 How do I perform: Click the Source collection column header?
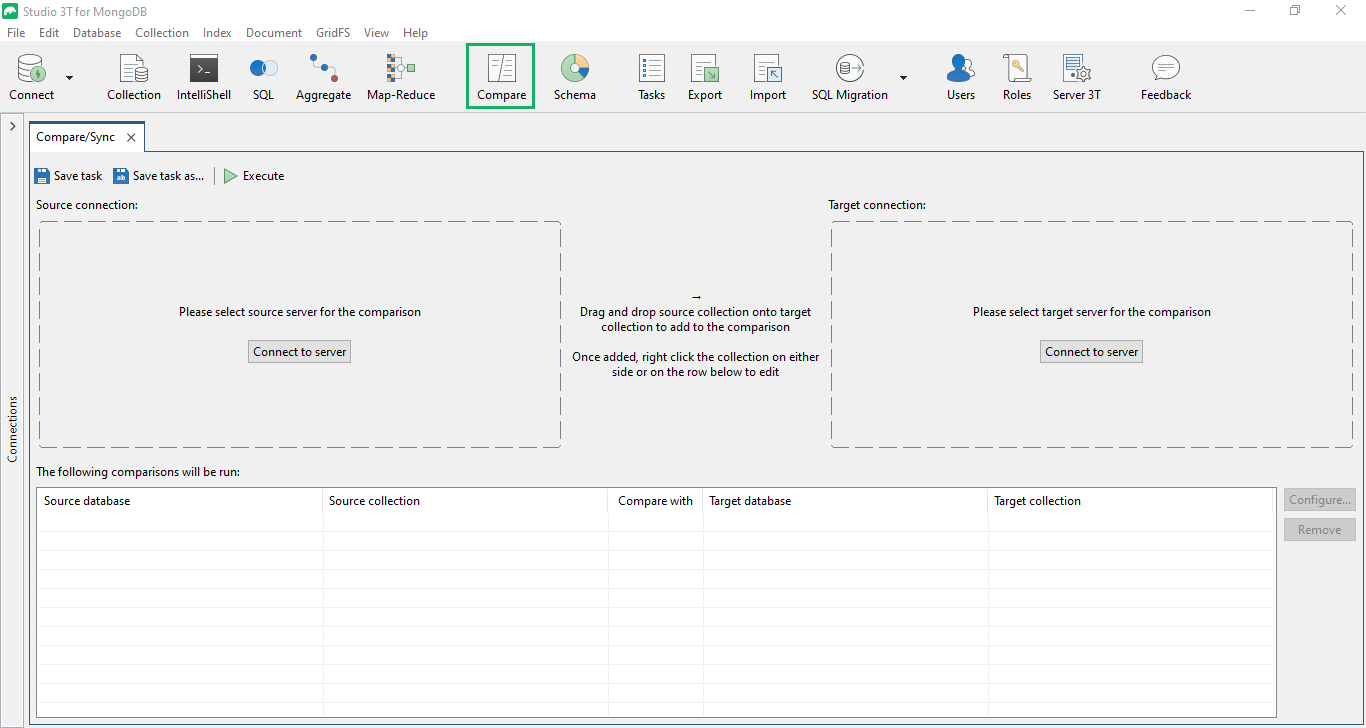click(x=374, y=501)
